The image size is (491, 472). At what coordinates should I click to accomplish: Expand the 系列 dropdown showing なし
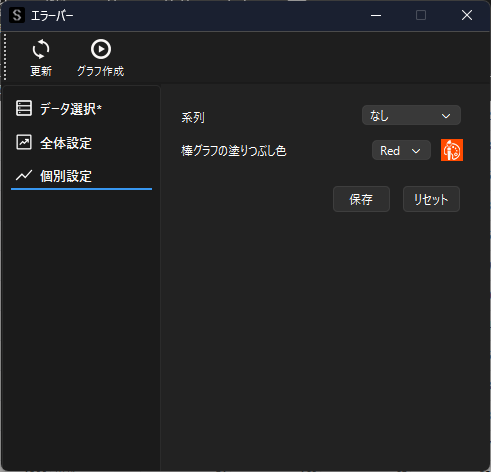(x=411, y=116)
